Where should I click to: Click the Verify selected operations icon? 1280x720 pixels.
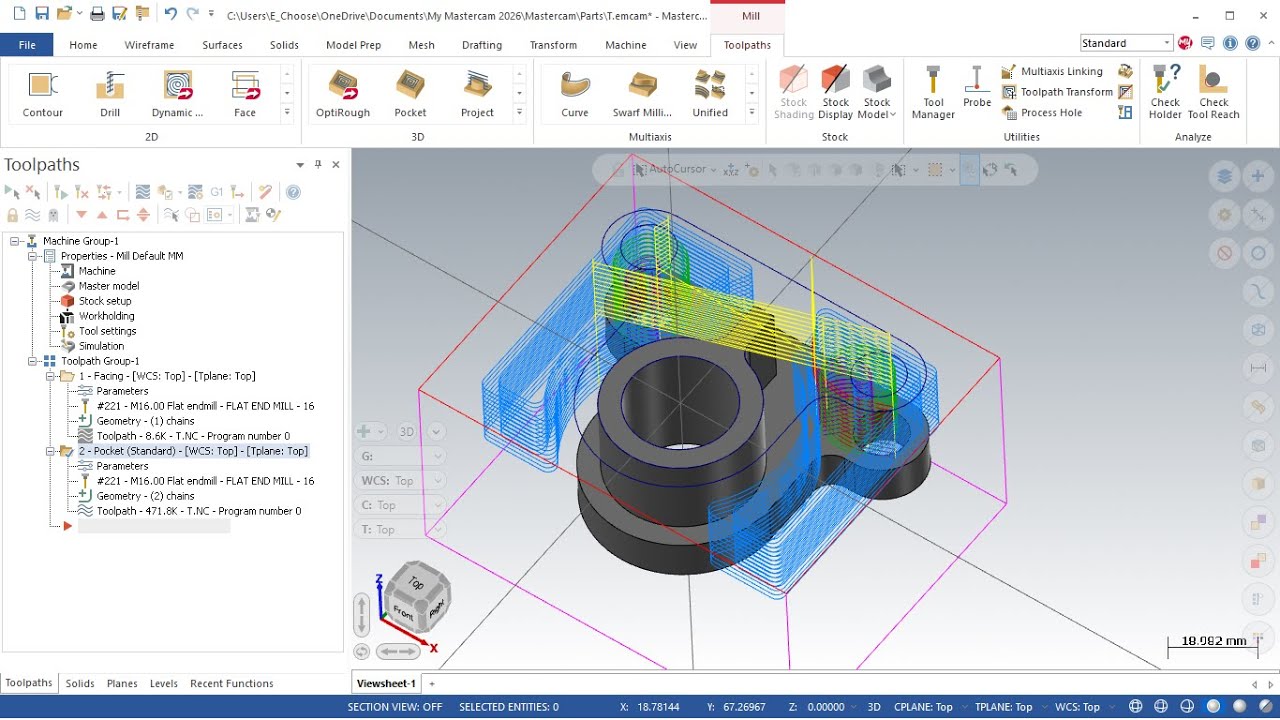(166, 192)
